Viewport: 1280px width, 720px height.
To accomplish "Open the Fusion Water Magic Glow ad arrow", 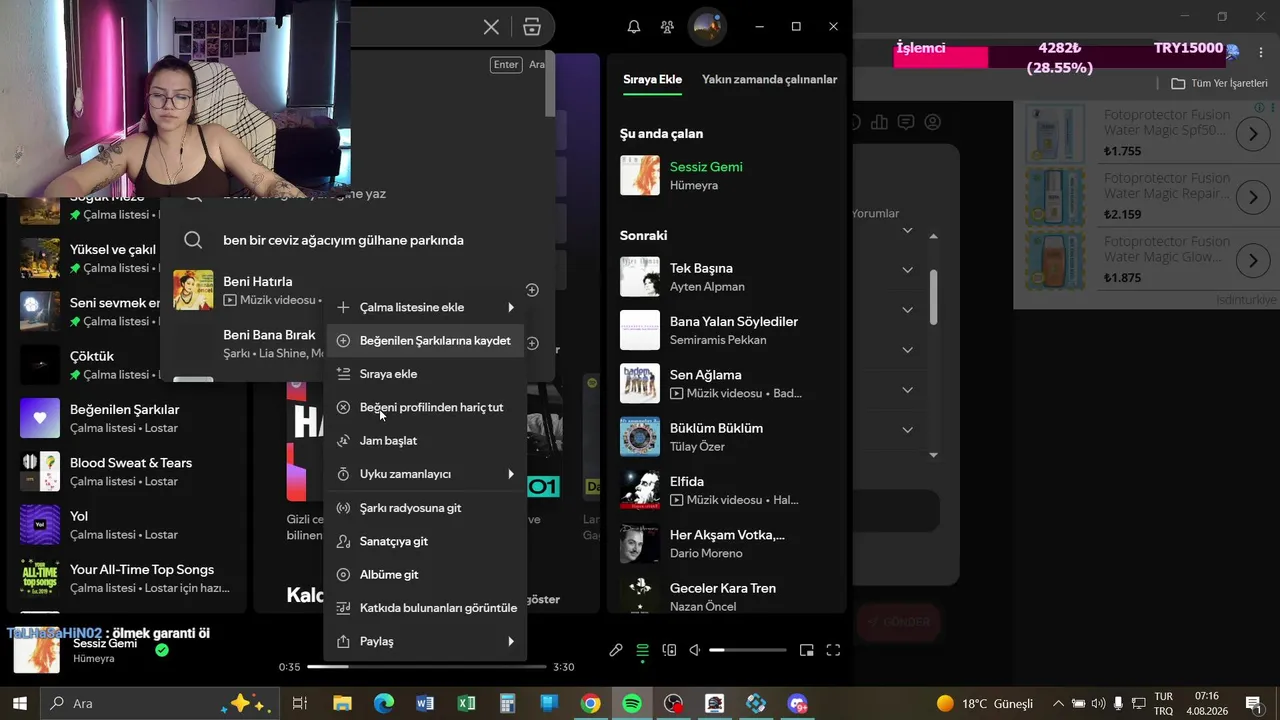I will [1253, 261].
